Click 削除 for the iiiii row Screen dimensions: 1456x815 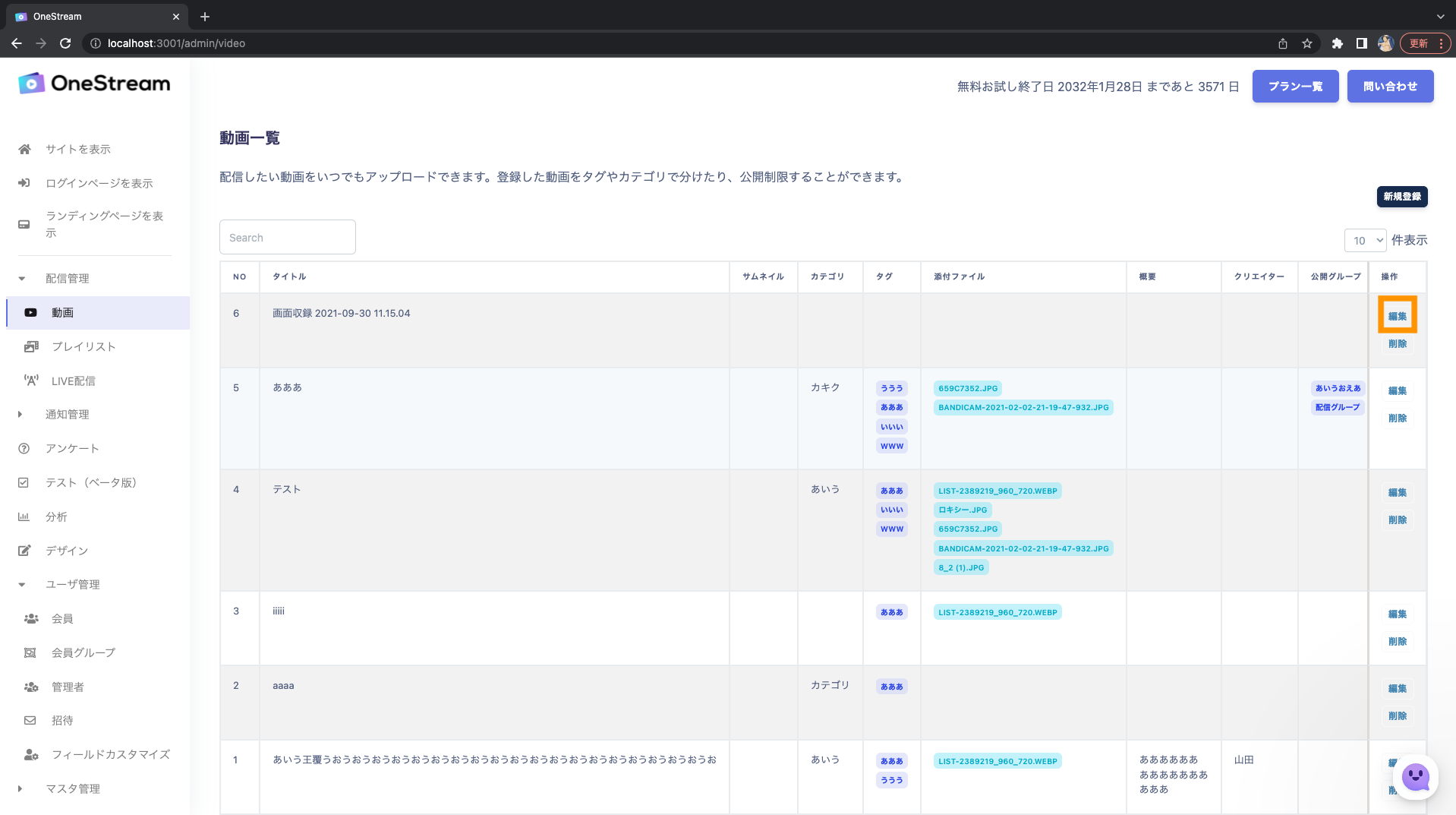coord(1398,641)
